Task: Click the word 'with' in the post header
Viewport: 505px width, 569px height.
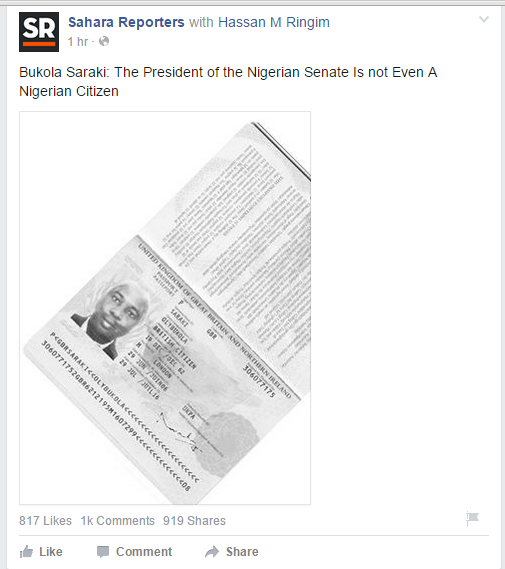Action: (x=201, y=22)
